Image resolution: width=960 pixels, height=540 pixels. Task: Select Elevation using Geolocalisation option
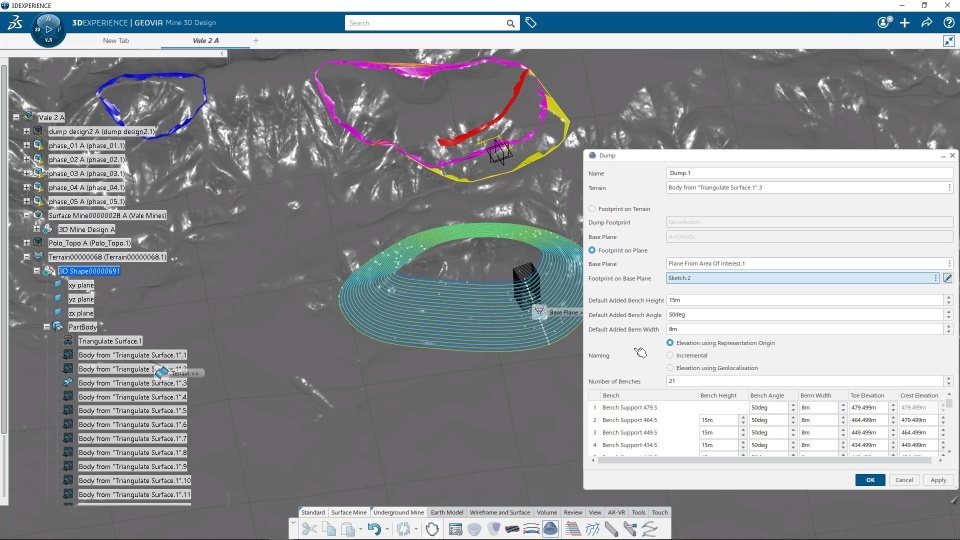point(670,368)
